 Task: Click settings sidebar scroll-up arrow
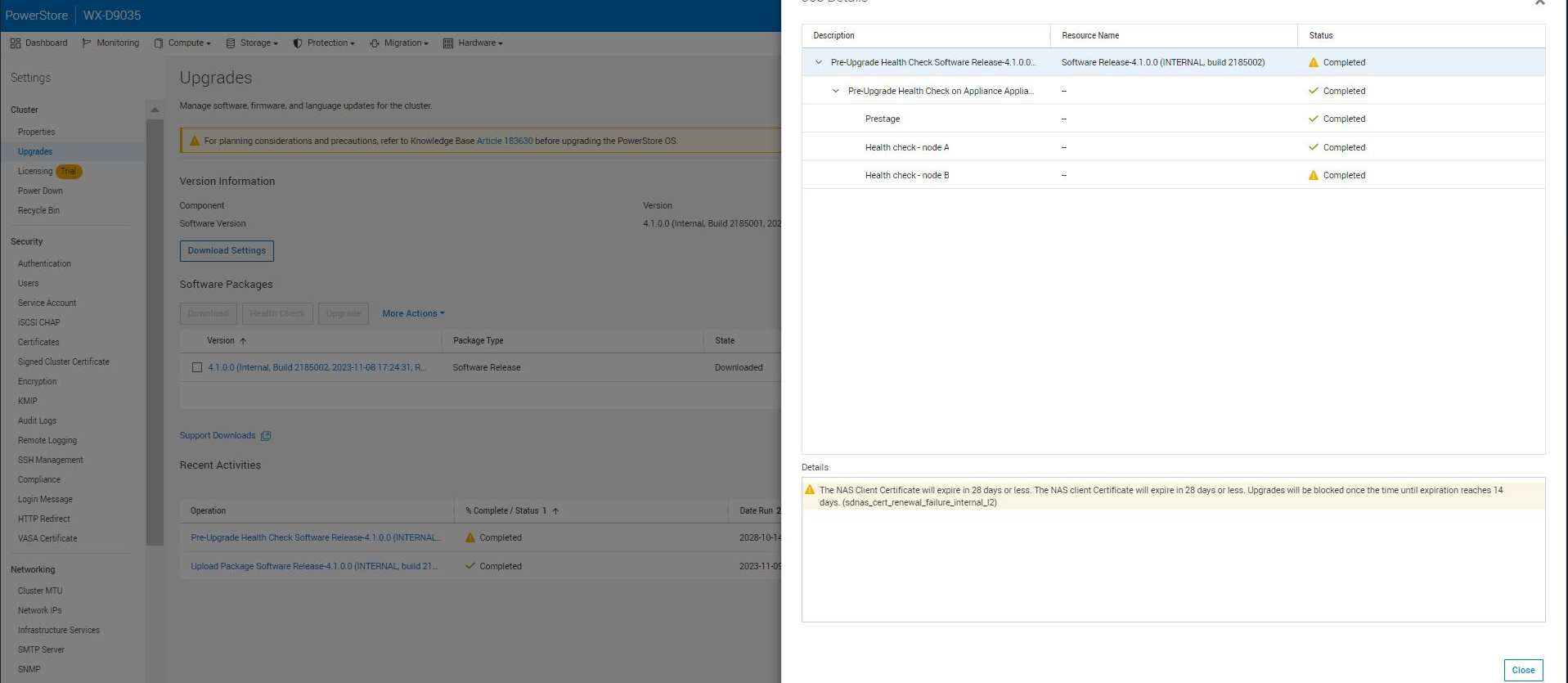155,110
